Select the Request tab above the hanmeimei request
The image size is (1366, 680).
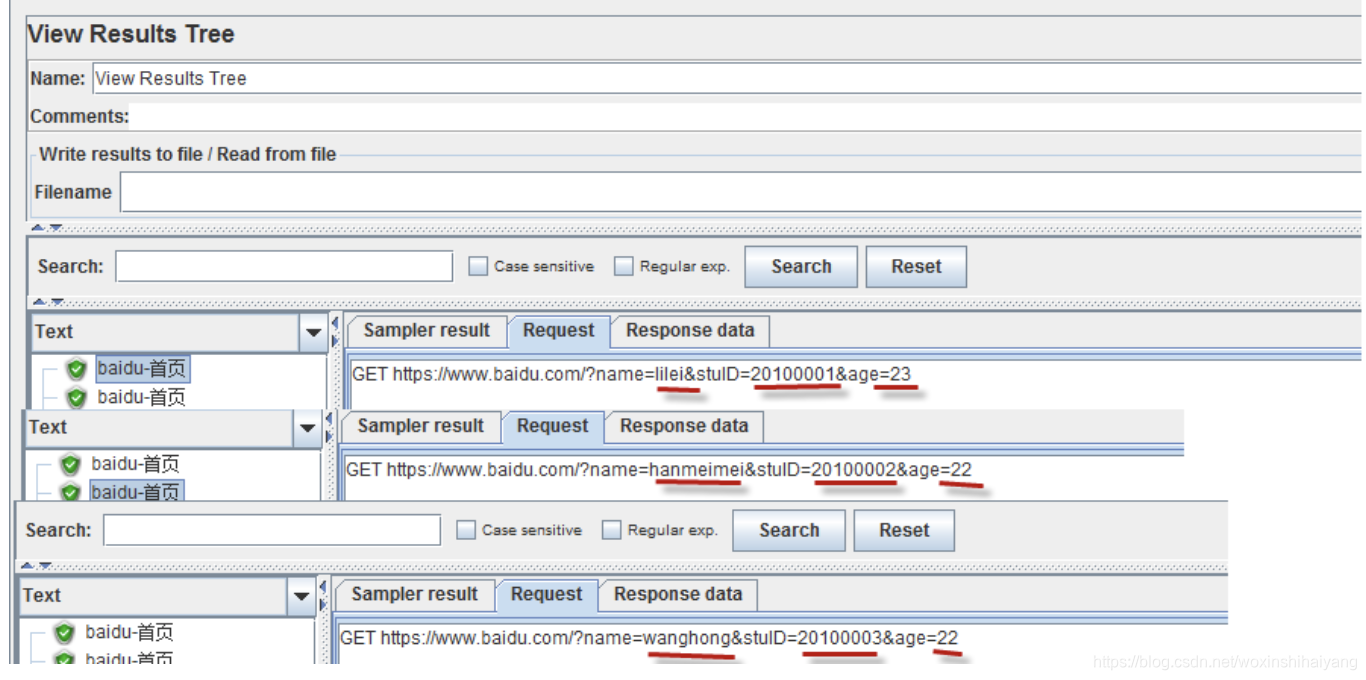552,426
